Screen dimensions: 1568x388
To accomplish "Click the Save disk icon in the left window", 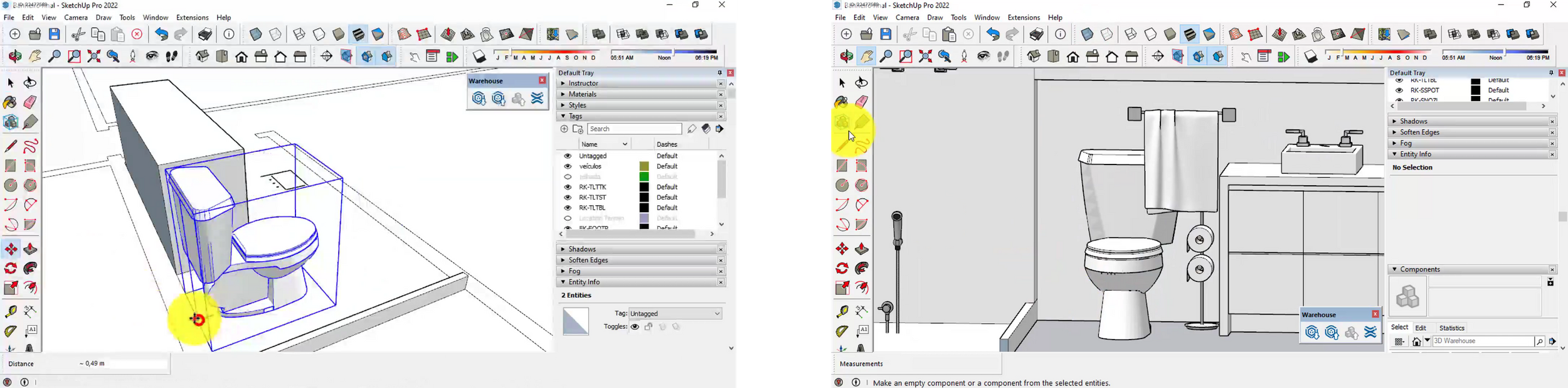I will click(55, 35).
